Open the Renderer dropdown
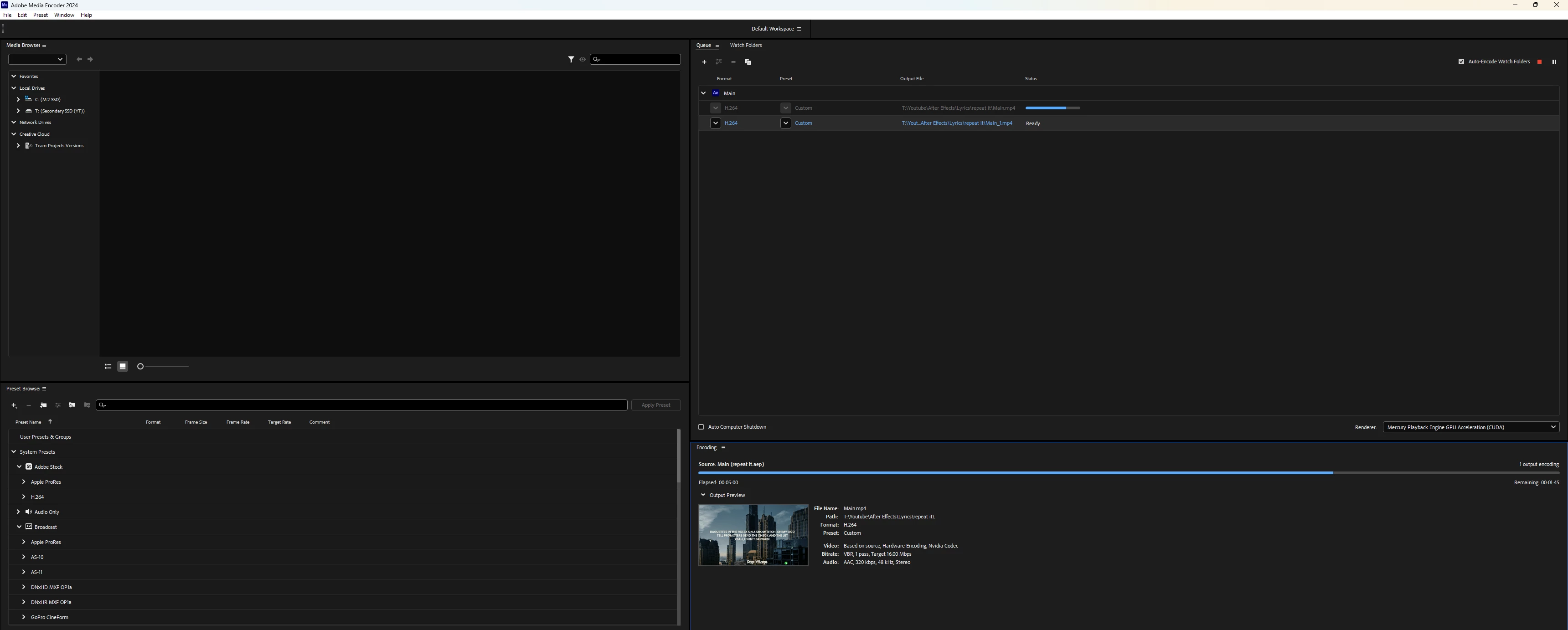 [1470, 427]
